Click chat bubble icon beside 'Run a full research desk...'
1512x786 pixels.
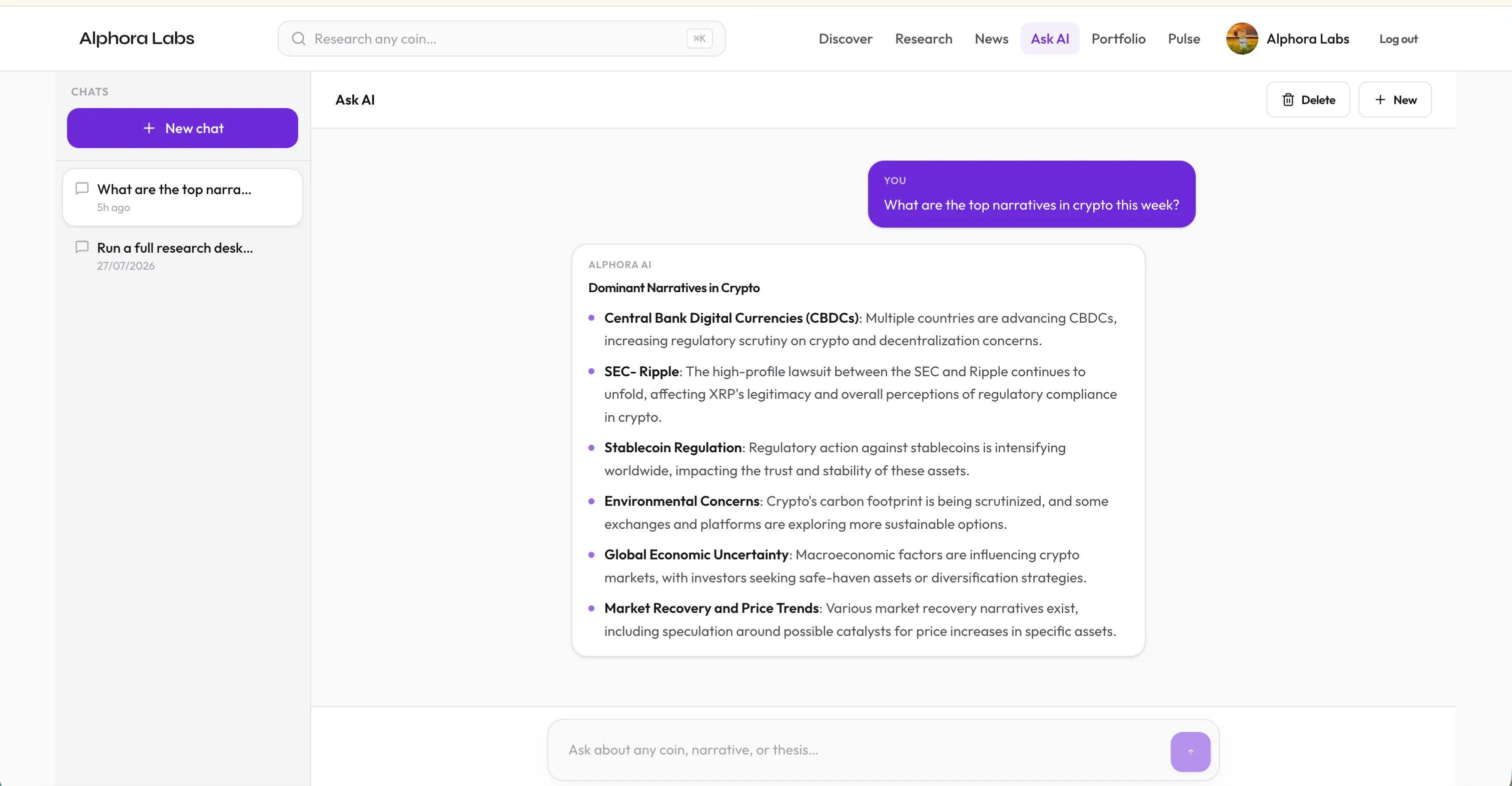pyautogui.click(x=82, y=247)
